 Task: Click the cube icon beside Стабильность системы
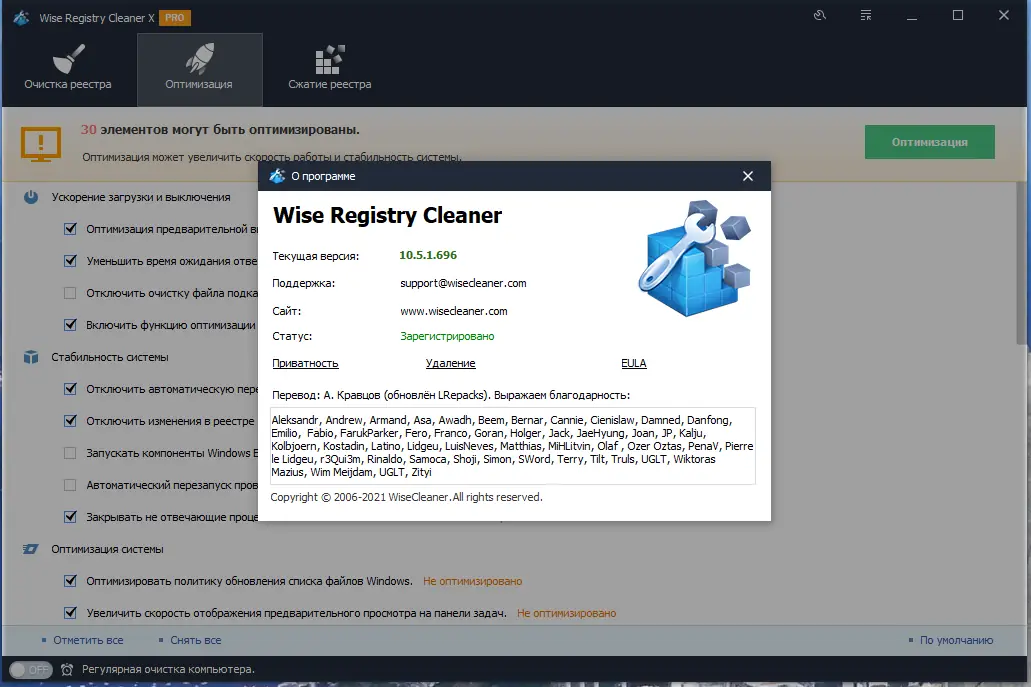click(x=31, y=357)
